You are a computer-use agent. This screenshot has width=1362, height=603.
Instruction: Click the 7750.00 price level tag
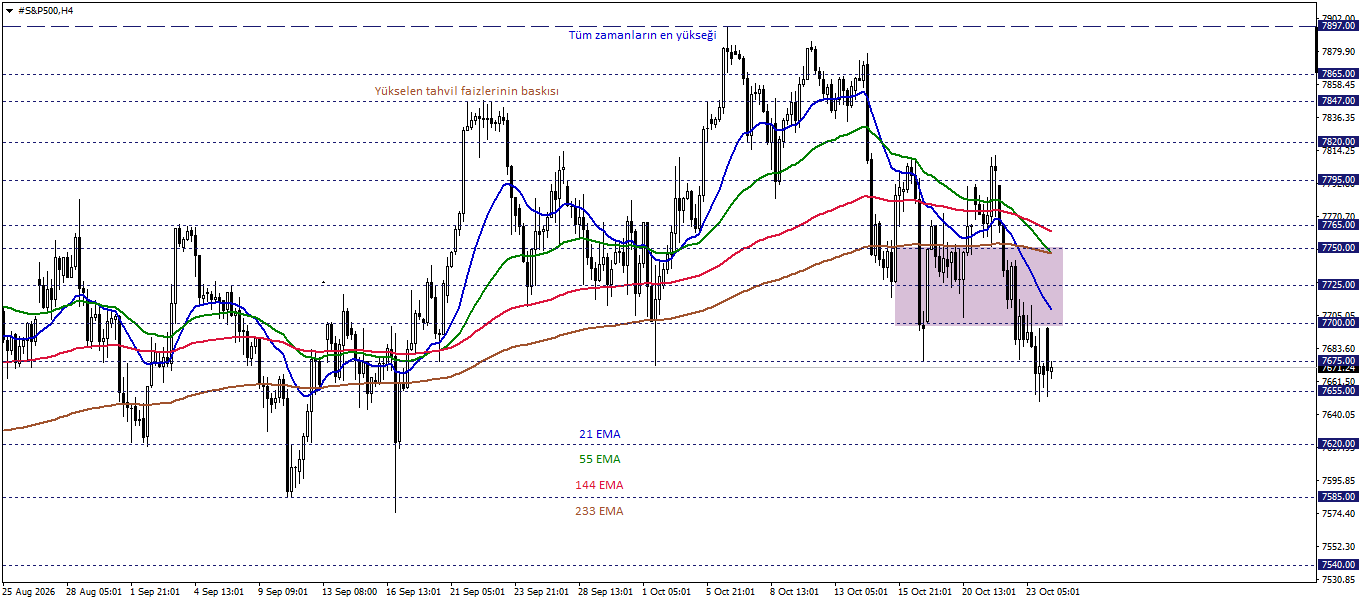point(1338,248)
